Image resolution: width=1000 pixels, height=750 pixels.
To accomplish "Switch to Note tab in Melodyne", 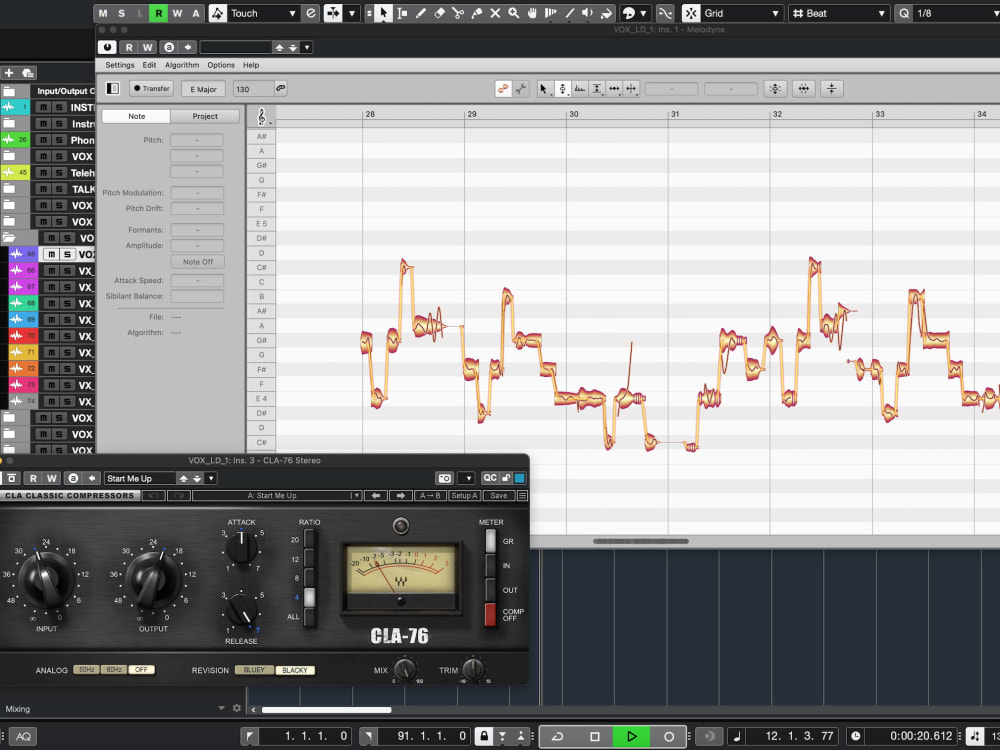I will point(136,116).
